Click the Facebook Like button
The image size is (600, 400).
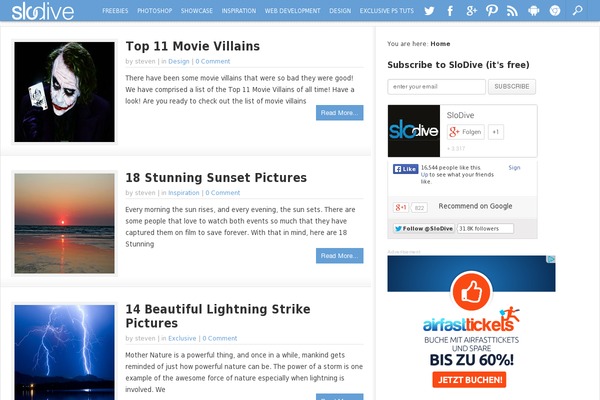point(405,169)
